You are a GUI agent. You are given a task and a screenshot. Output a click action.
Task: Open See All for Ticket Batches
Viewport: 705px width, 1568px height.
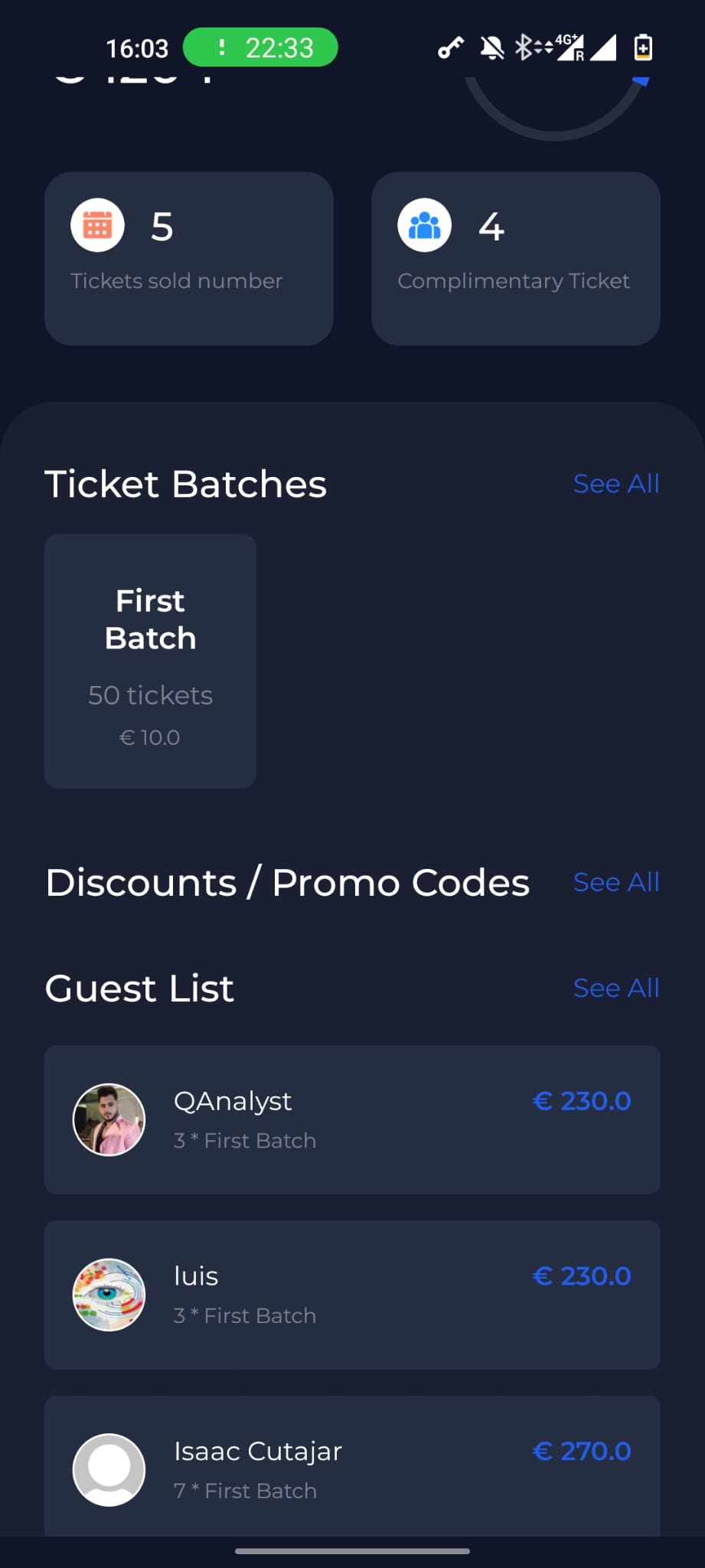click(x=615, y=484)
